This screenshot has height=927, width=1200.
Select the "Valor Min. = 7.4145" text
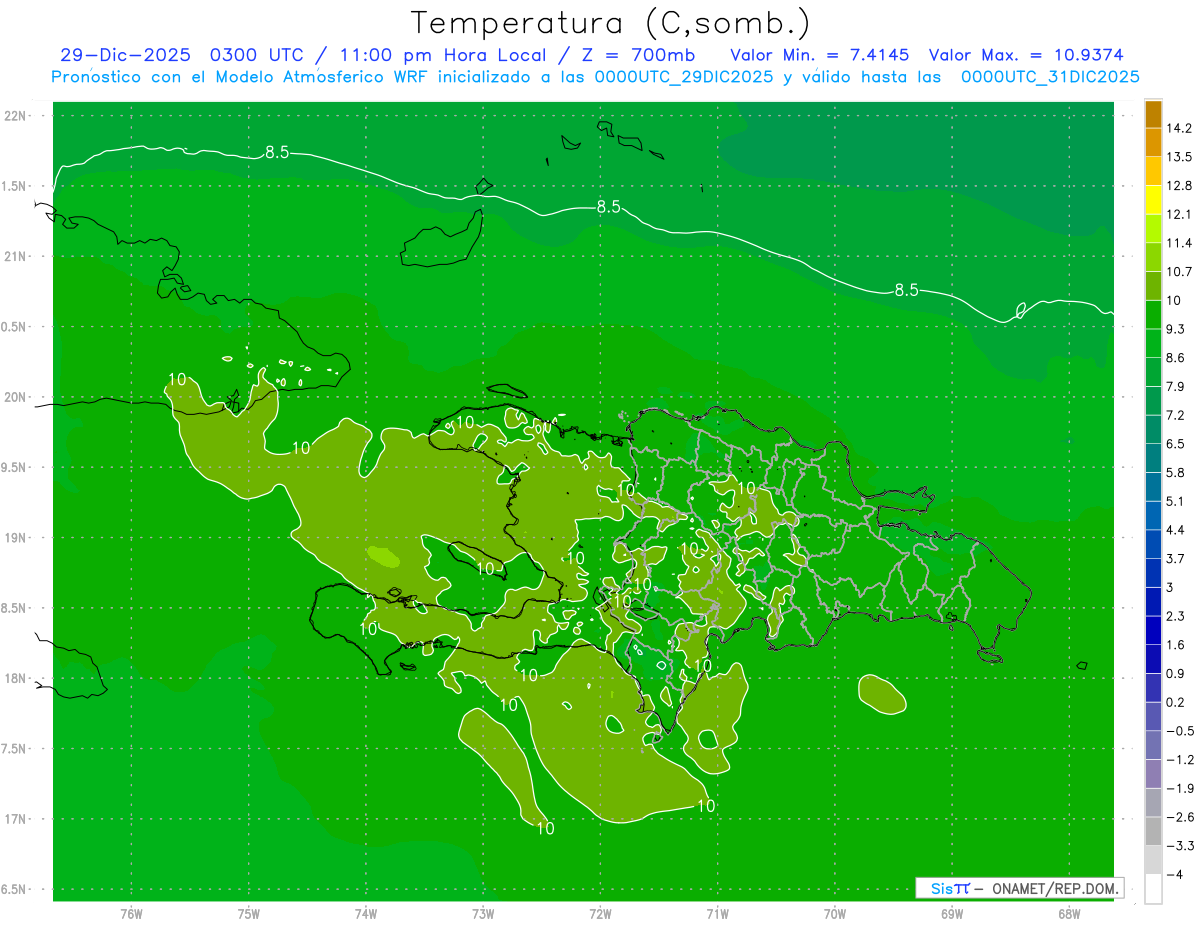pyautogui.click(x=822, y=56)
